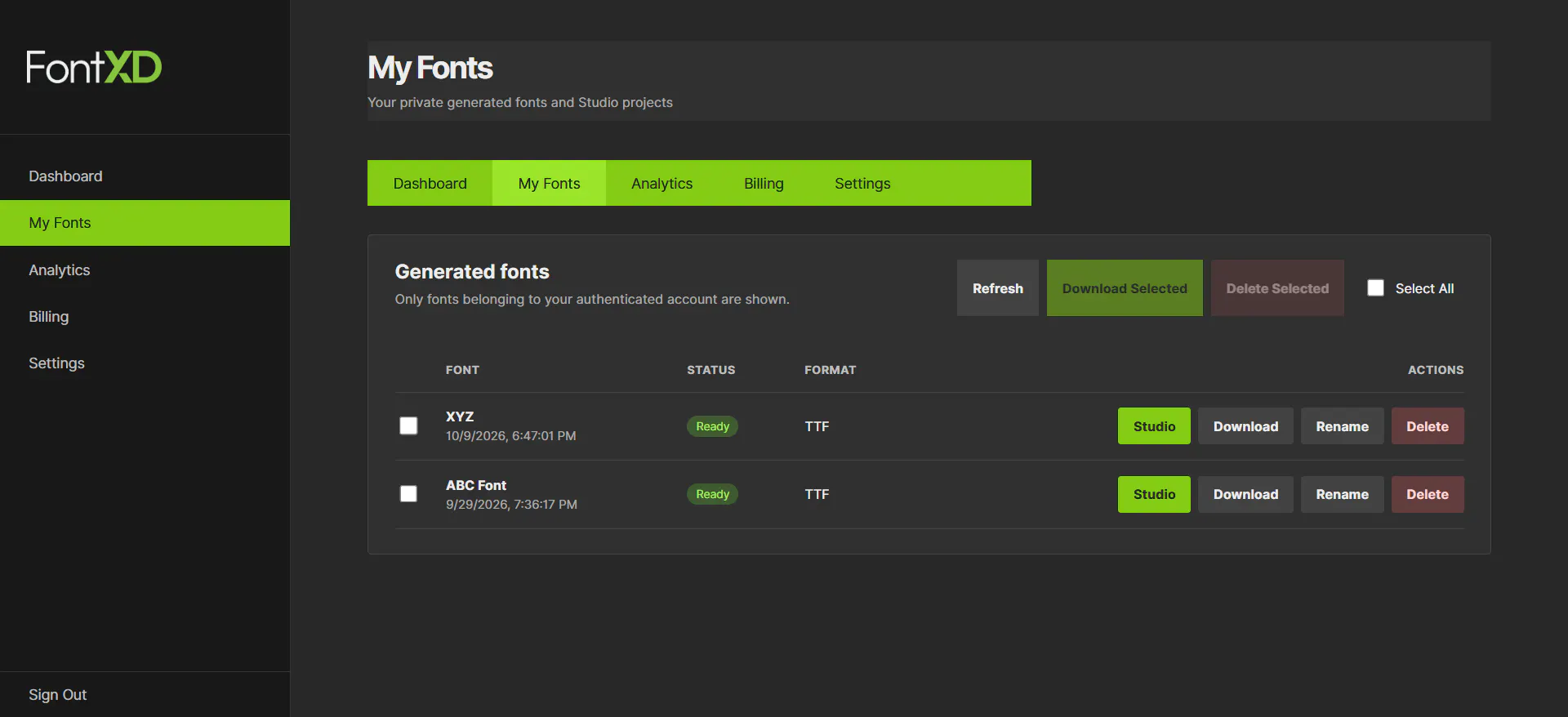
Task: Click the STATUS column header
Action: click(710, 370)
